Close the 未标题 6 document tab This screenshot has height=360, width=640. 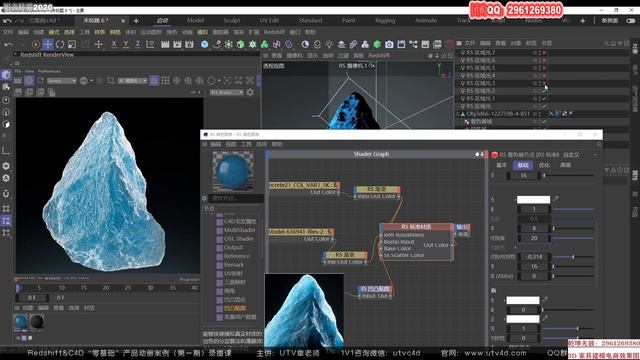123,20
